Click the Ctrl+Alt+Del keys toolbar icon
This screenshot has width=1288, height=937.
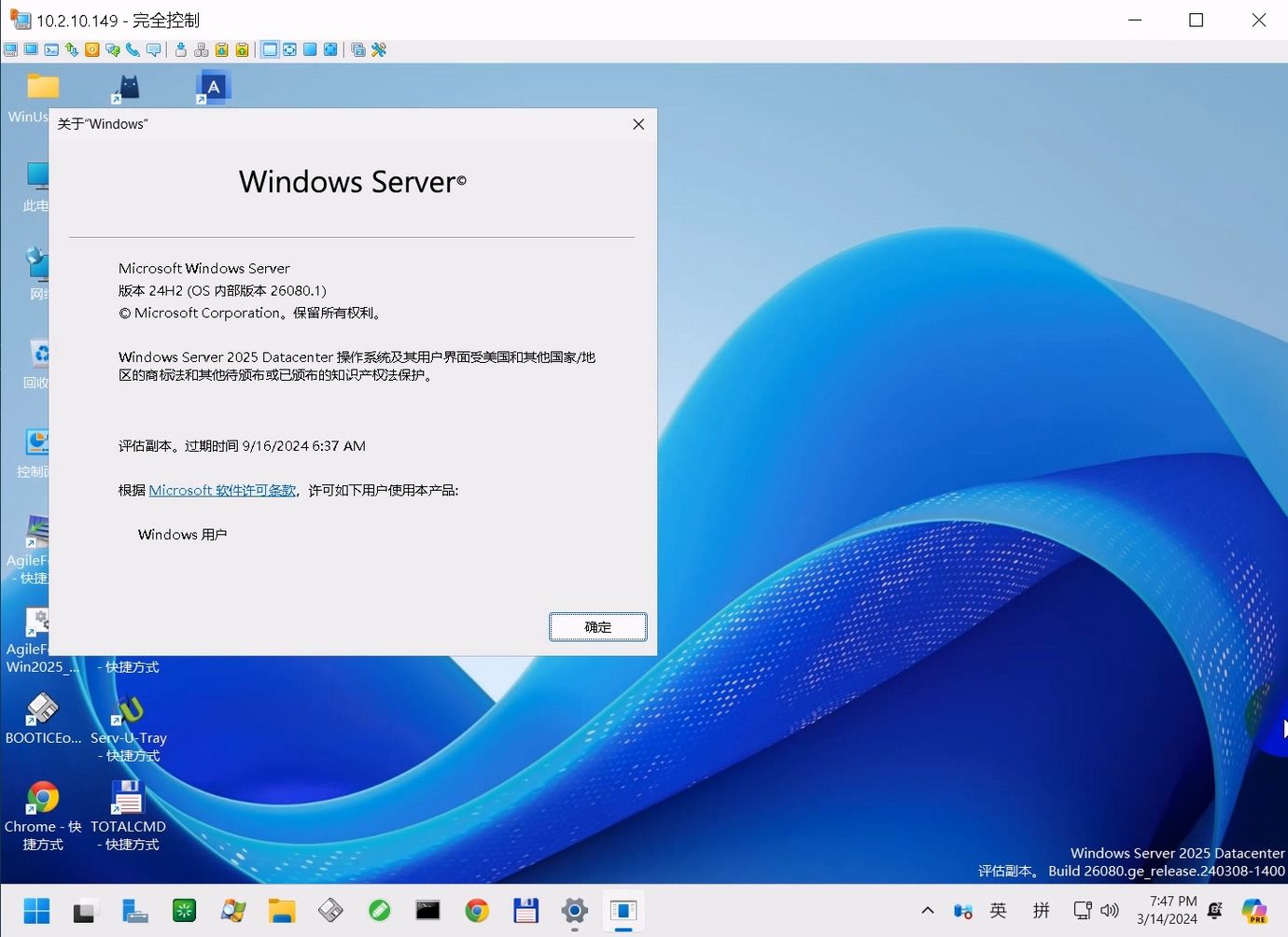tap(202, 49)
